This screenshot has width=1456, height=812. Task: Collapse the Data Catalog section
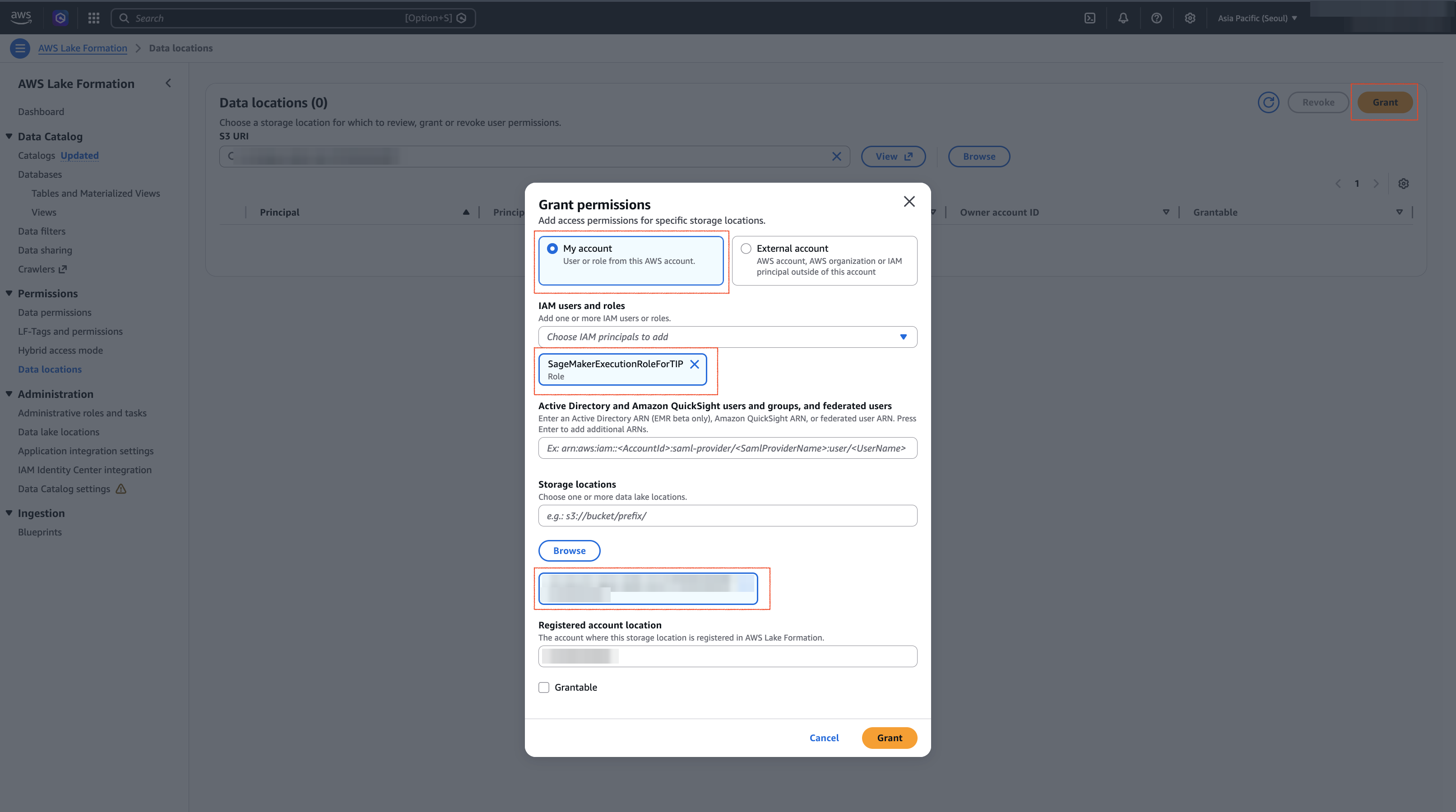[x=9, y=136]
